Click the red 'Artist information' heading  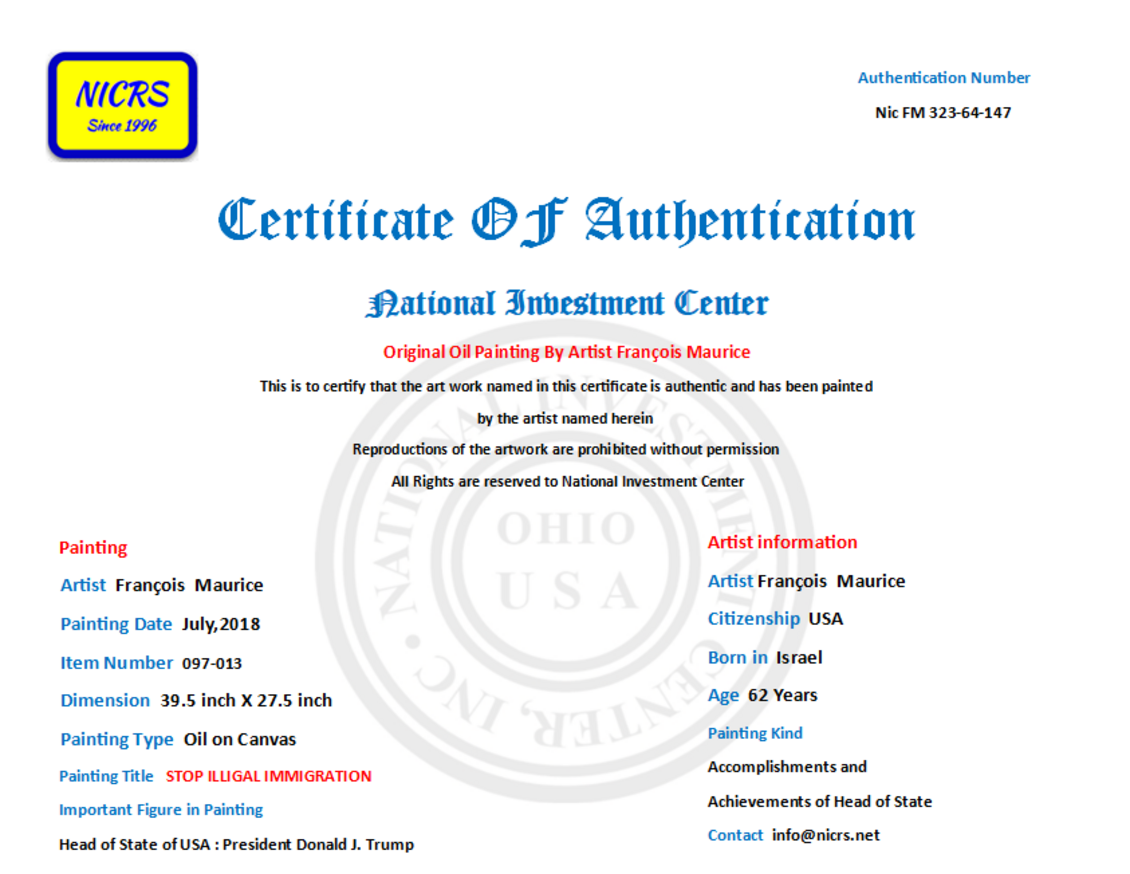tap(782, 542)
